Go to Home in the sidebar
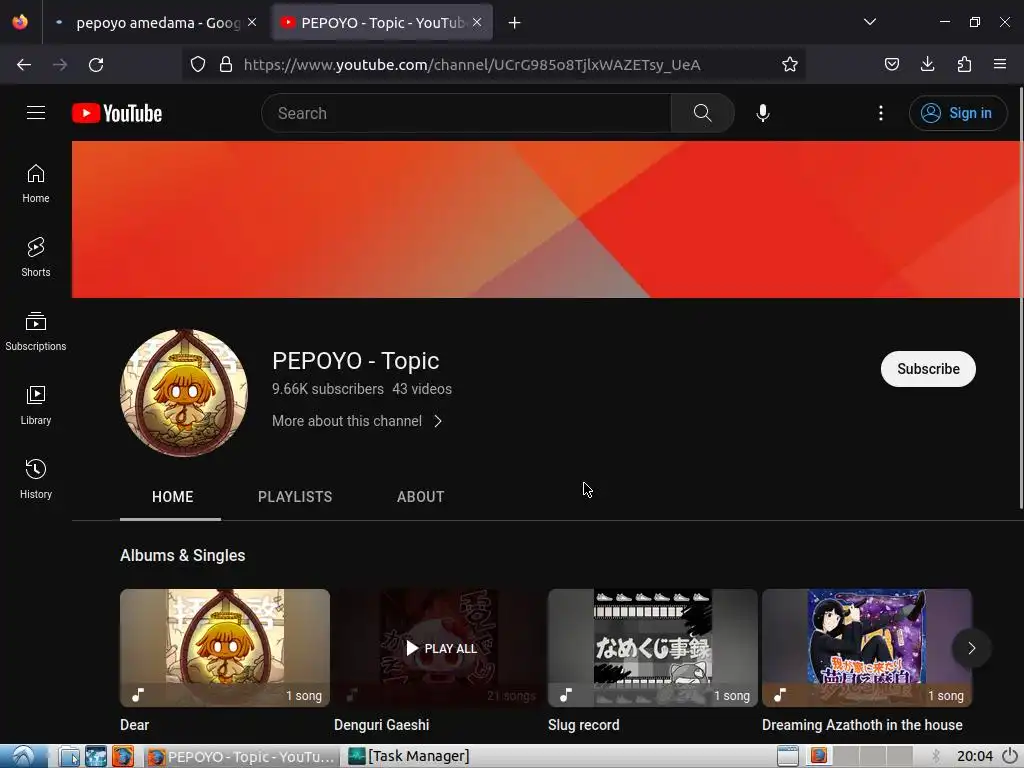The width and height of the screenshot is (1024, 768). 36,184
